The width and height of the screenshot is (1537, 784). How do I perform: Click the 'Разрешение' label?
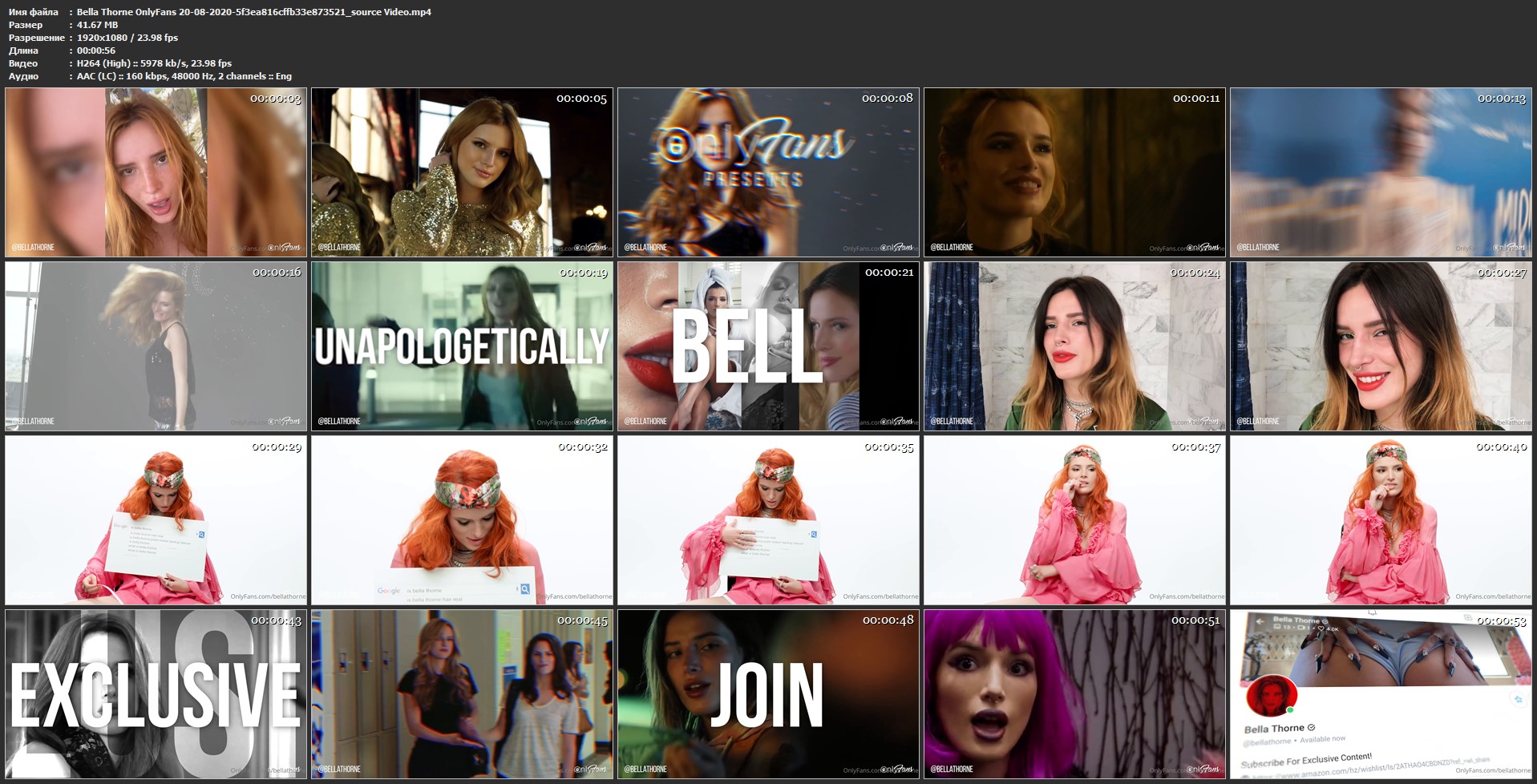36,38
